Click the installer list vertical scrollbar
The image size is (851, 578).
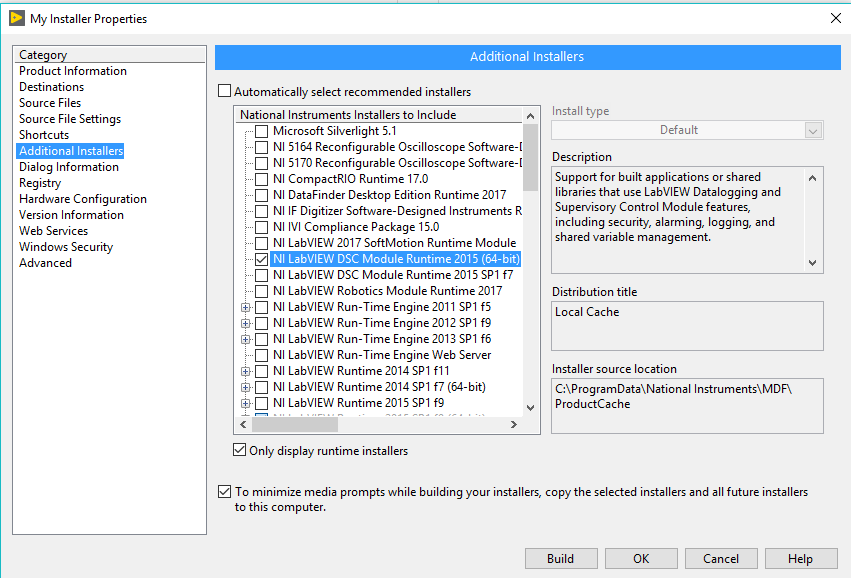(x=530, y=270)
